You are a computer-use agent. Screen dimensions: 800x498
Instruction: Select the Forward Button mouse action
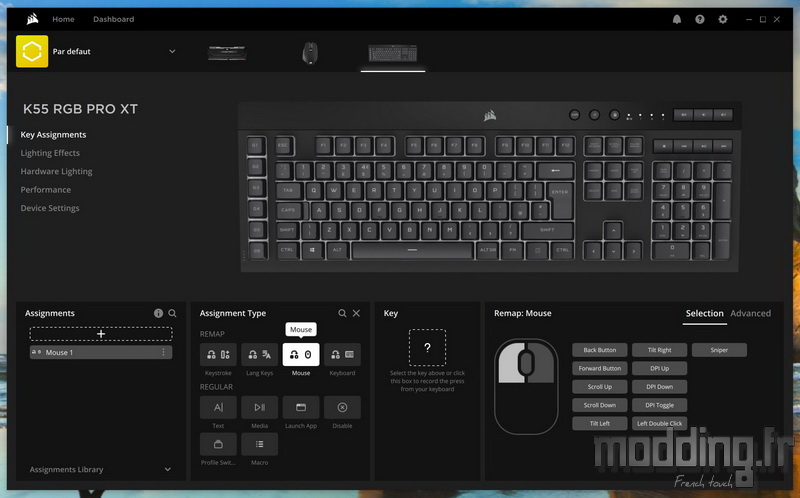599,368
